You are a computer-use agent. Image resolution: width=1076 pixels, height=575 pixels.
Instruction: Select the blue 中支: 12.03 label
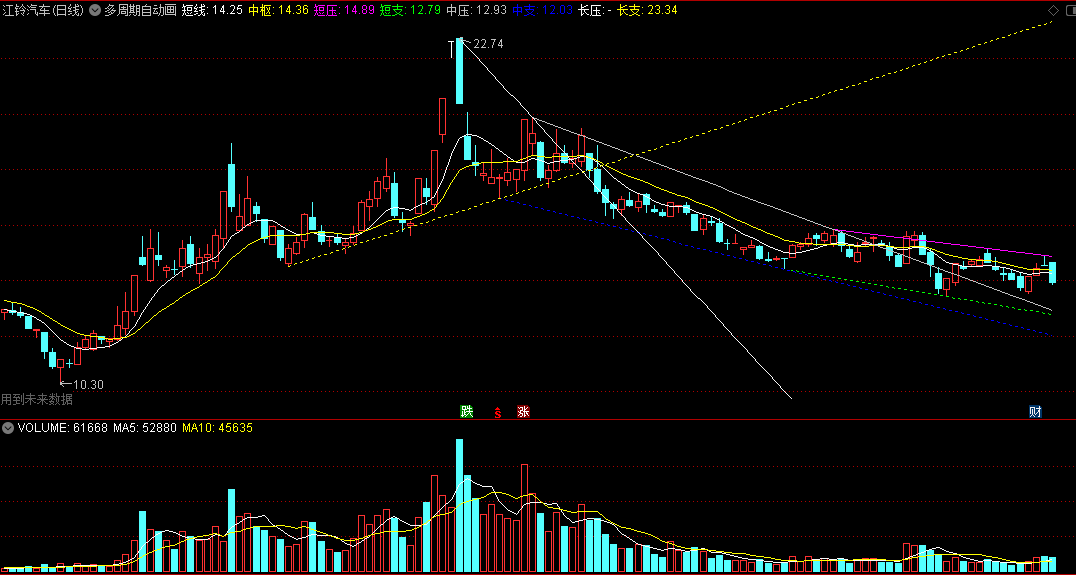click(x=542, y=10)
